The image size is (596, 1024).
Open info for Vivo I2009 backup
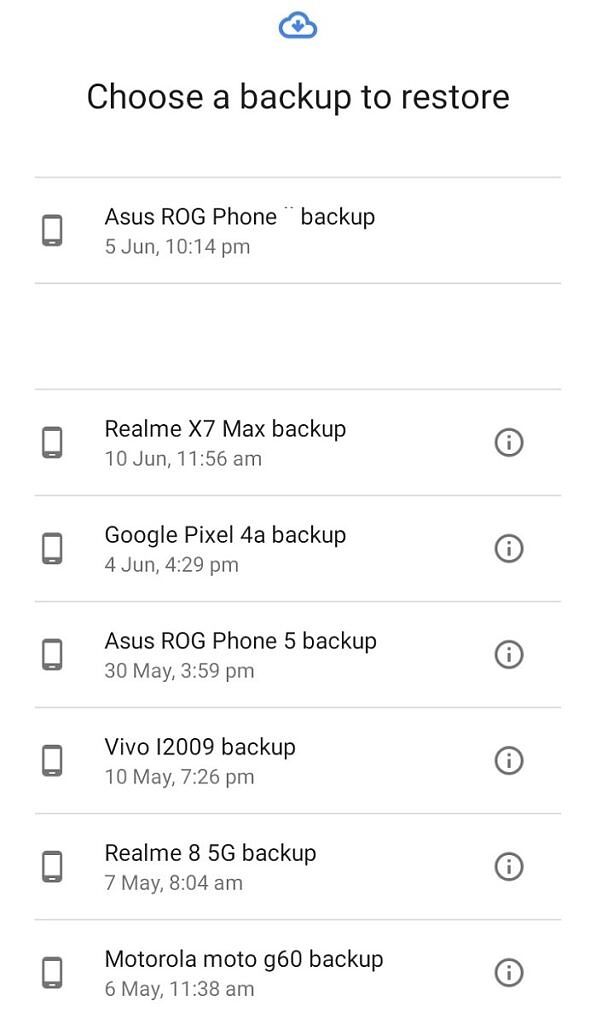pyautogui.click(x=508, y=760)
